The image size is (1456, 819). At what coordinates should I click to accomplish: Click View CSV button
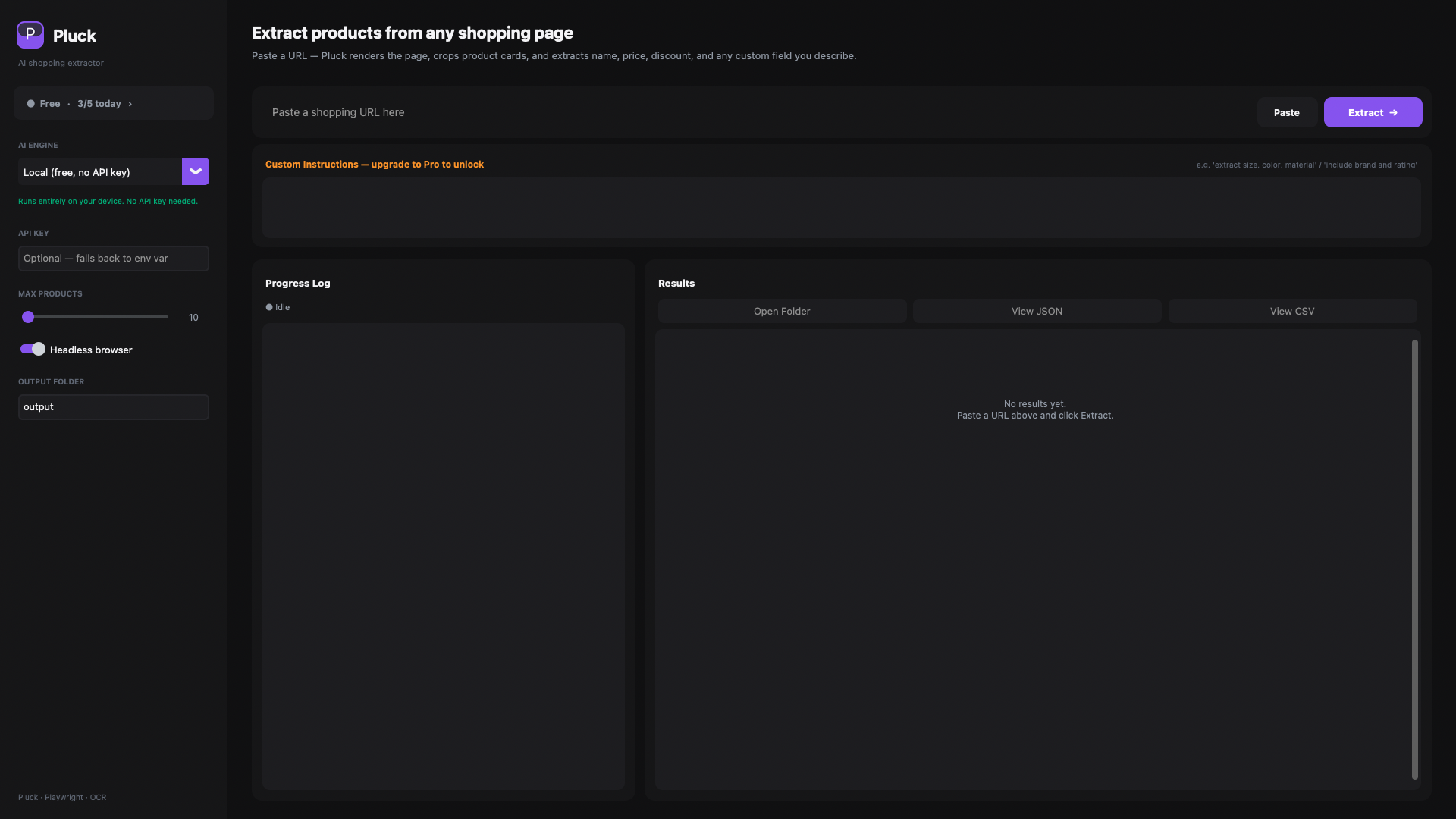coord(1292,311)
